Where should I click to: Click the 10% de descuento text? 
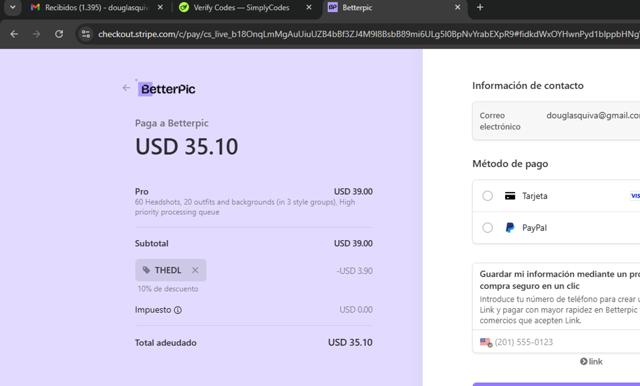click(168, 289)
